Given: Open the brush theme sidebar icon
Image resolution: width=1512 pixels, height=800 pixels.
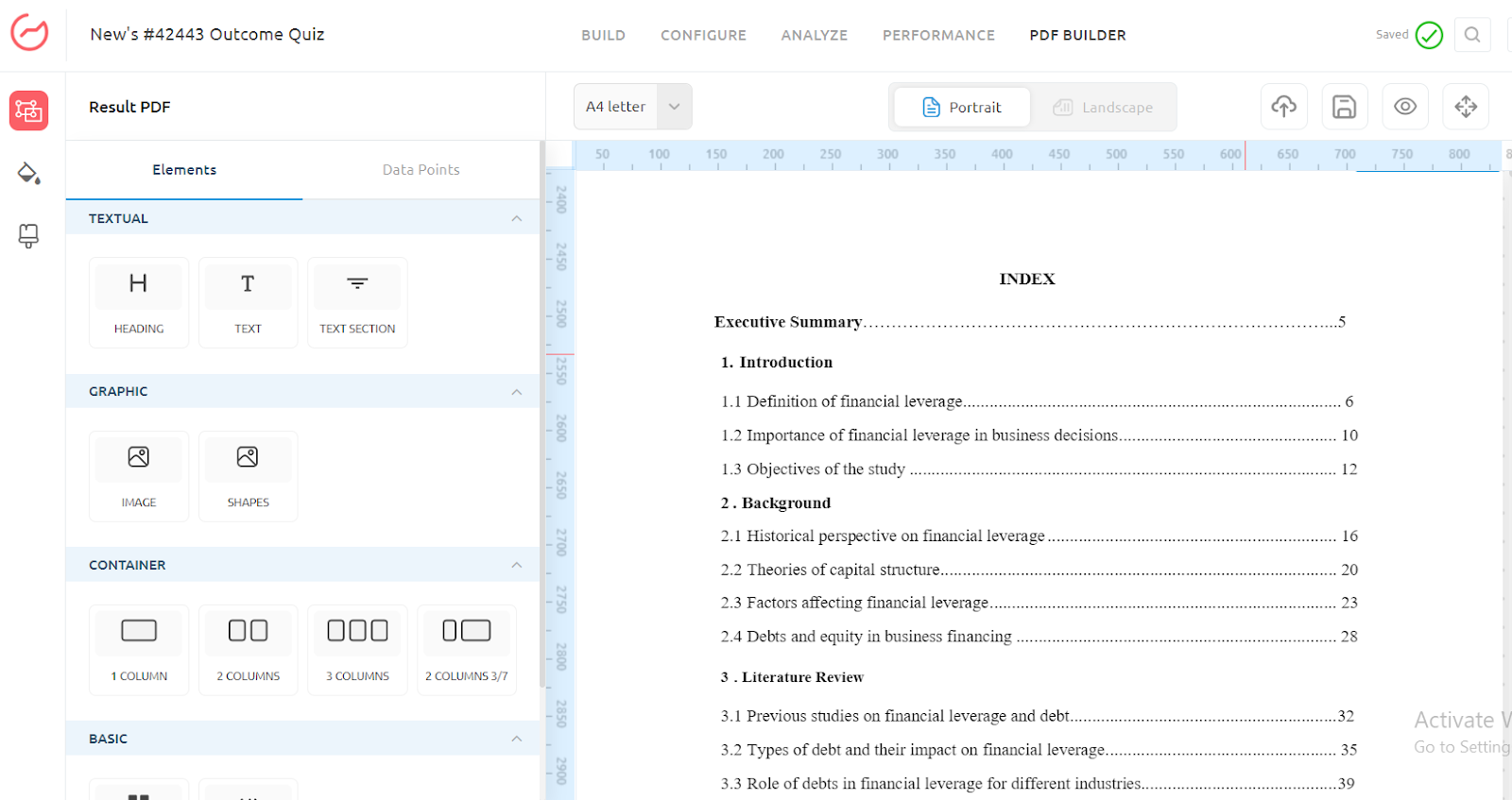Looking at the screenshot, I should [x=28, y=235].
